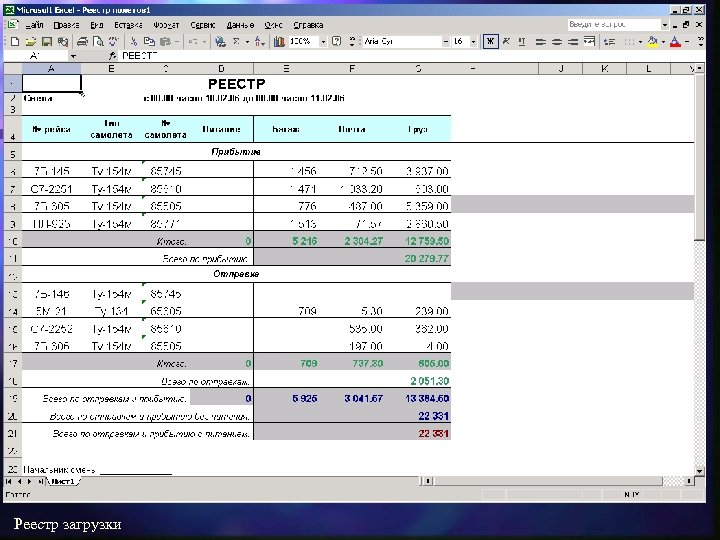720x540 pixels.
Task: Select row 5 header
Action: [12, 153]
